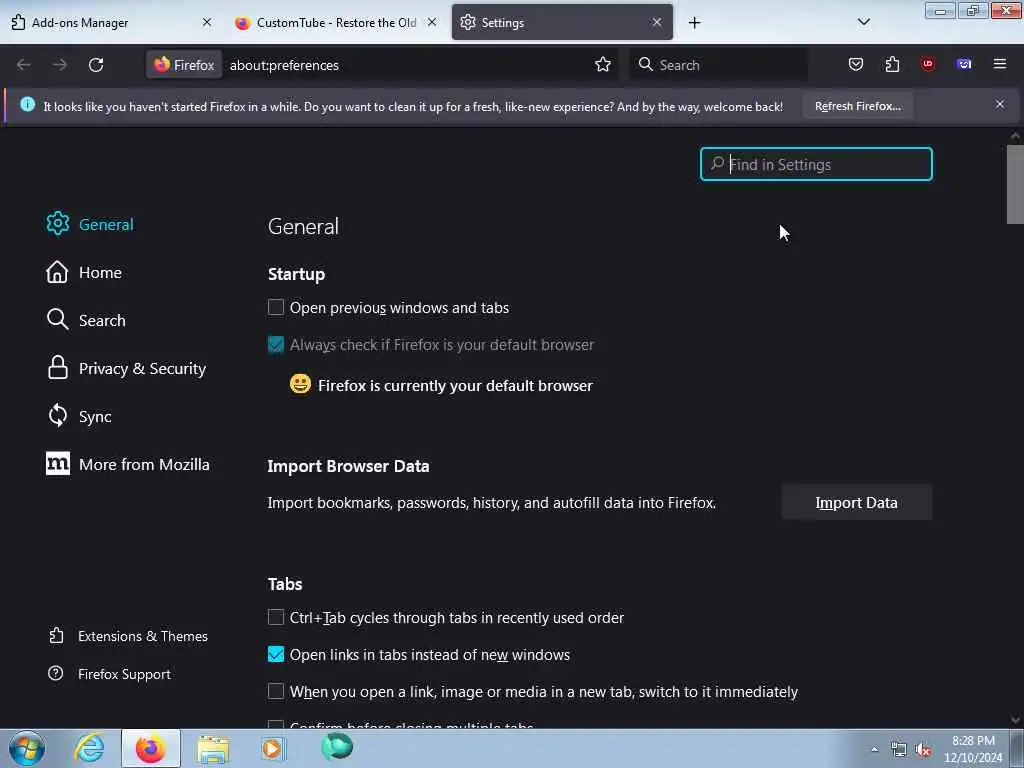This screenshot has width=1024, height=768.
Task: Click the purple extension icon in toolbar
Action: 964,64
